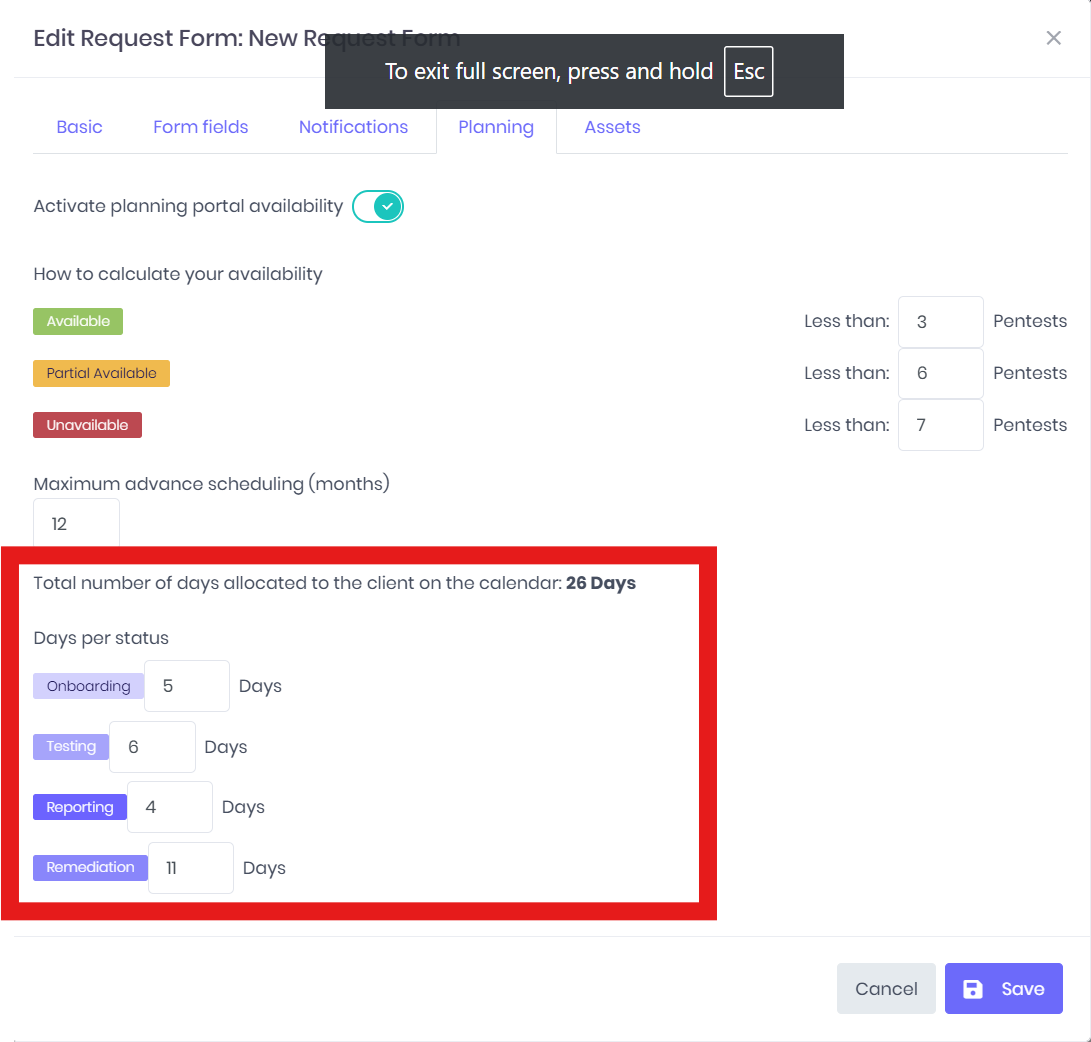Viewport: 1091px width, 1042px height.
Task: Click the Unavailable status badge
Action: tap(88, 425)
